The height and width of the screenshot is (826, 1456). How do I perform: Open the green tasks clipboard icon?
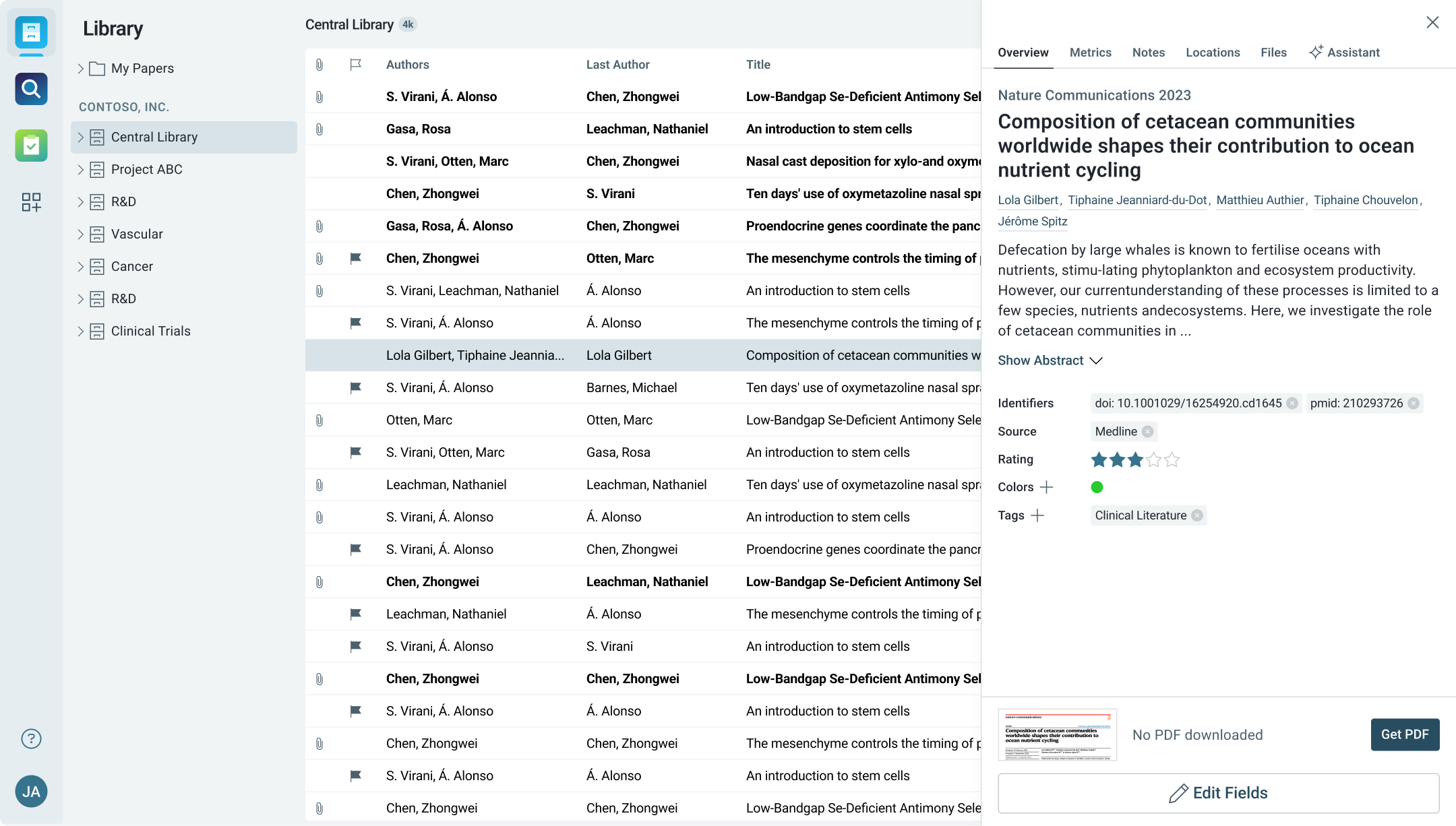(x=31, y=145)
